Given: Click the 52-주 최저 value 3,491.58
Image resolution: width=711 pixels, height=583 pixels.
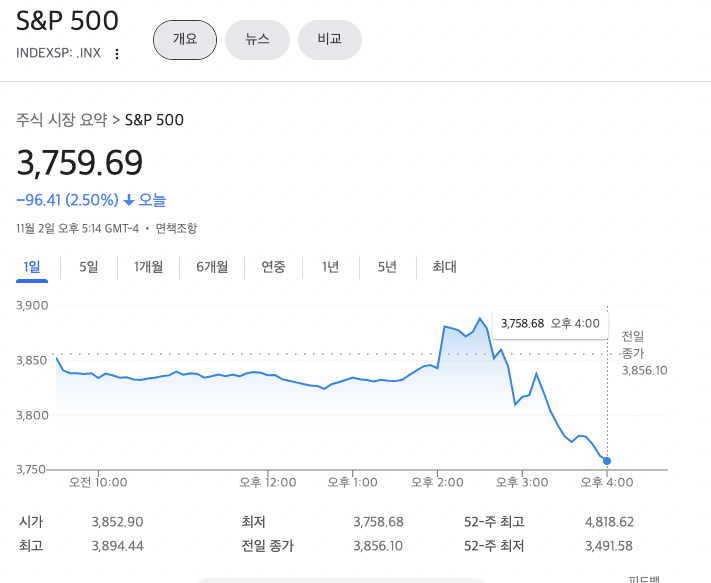Looking at the screenshot, I should (609, 546).
